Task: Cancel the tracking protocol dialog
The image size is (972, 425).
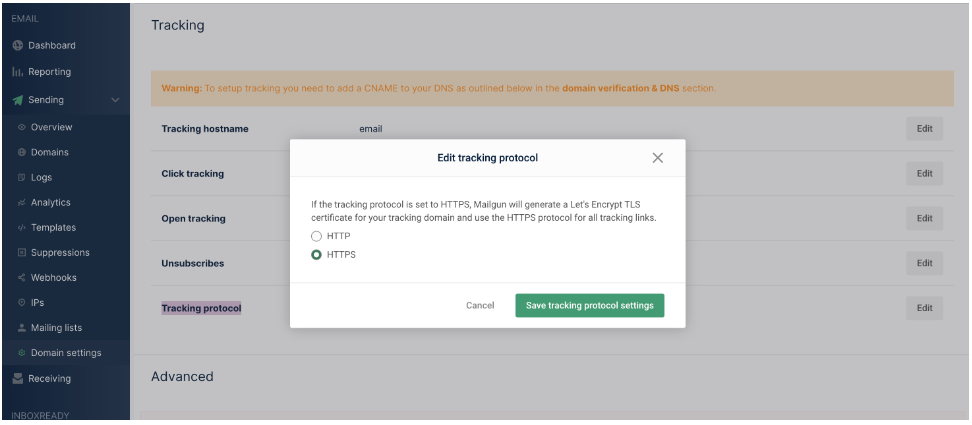Action: [480, 306]
